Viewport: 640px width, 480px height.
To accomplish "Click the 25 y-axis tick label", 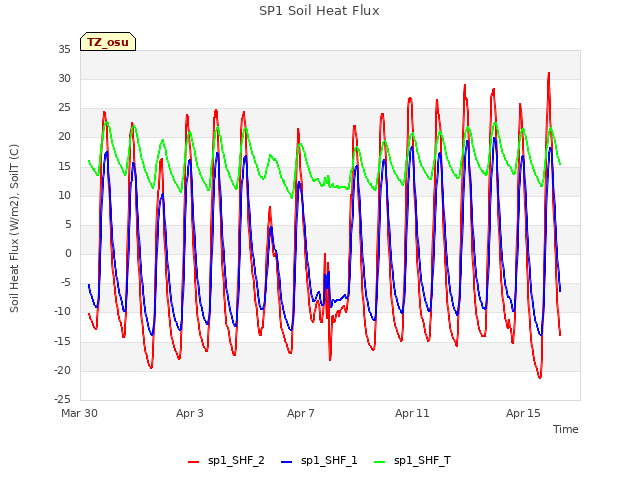I will point(64,108).
